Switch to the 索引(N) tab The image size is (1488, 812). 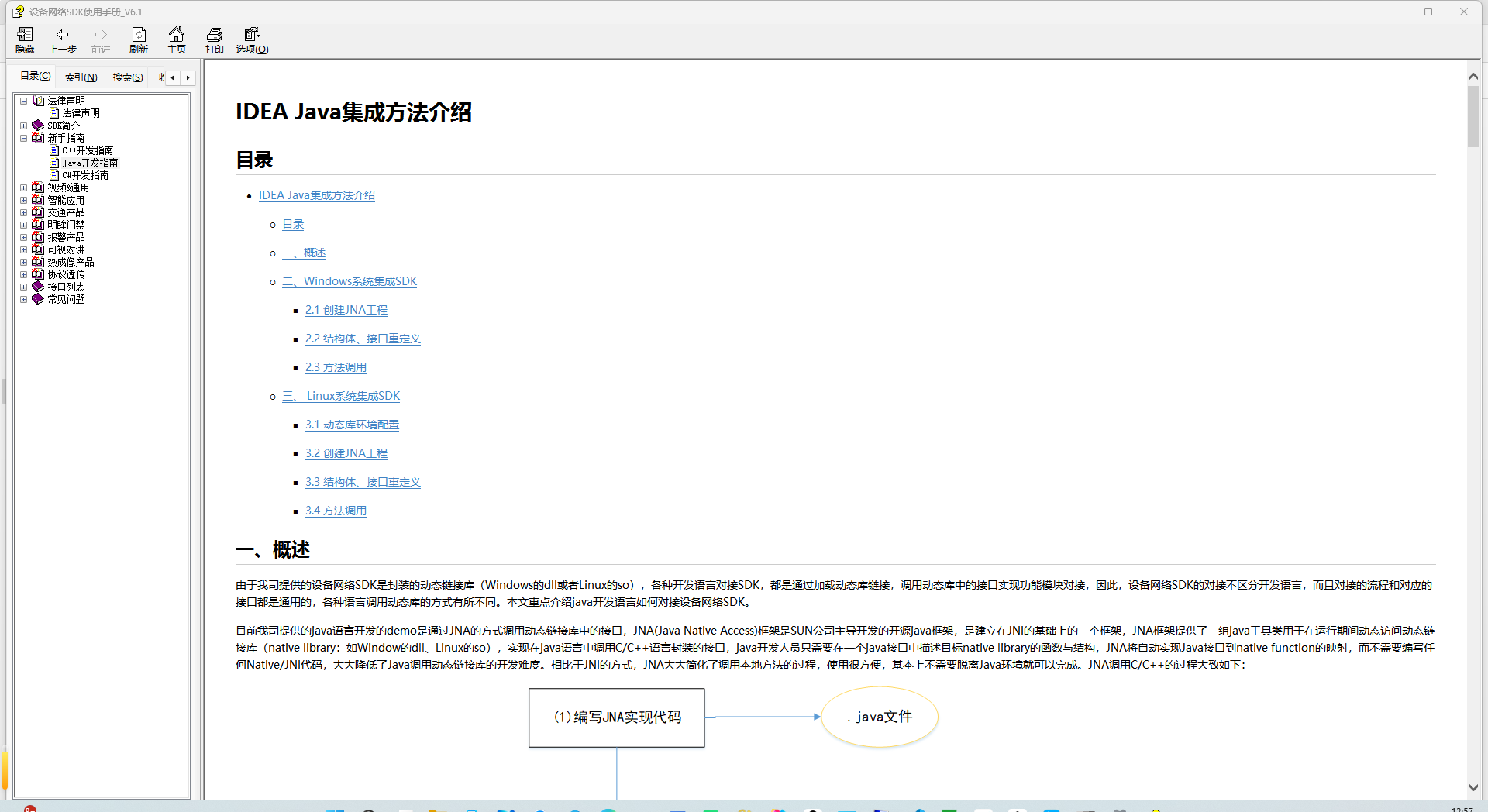click(x=80, y=77)
